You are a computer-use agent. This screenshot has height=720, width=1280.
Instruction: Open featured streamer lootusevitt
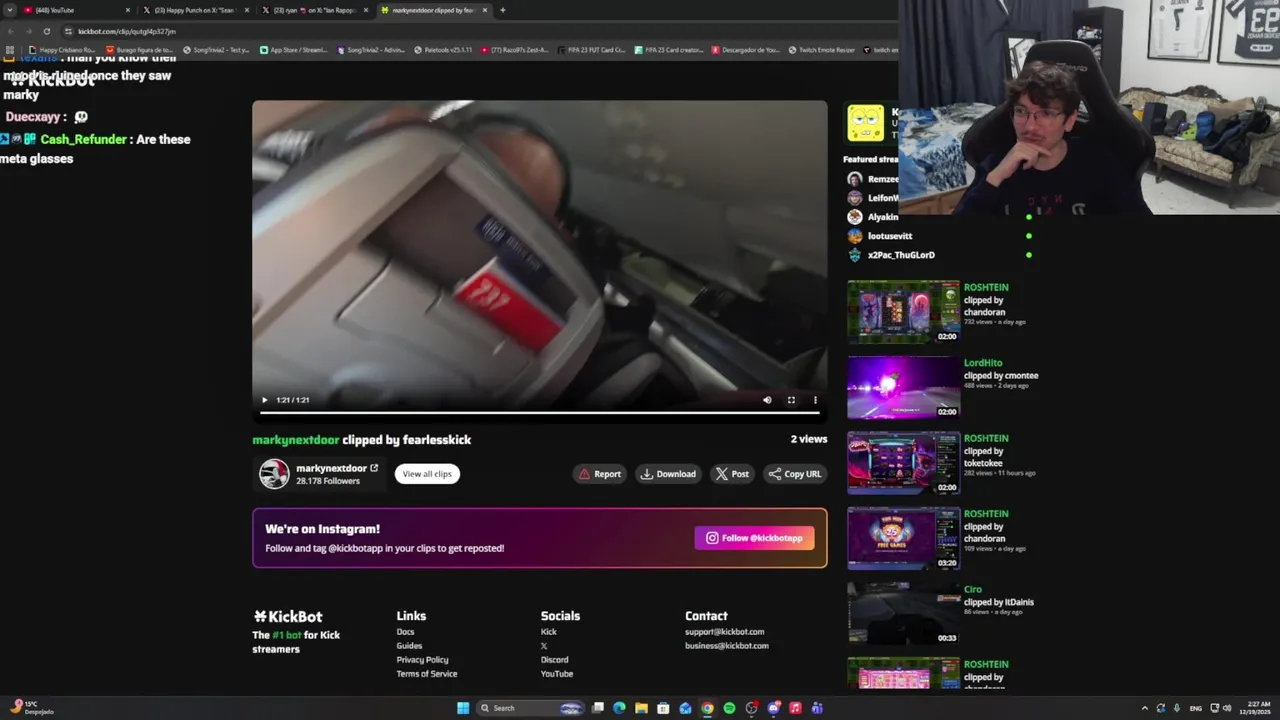pyautogui.click(x=889, y=236)
